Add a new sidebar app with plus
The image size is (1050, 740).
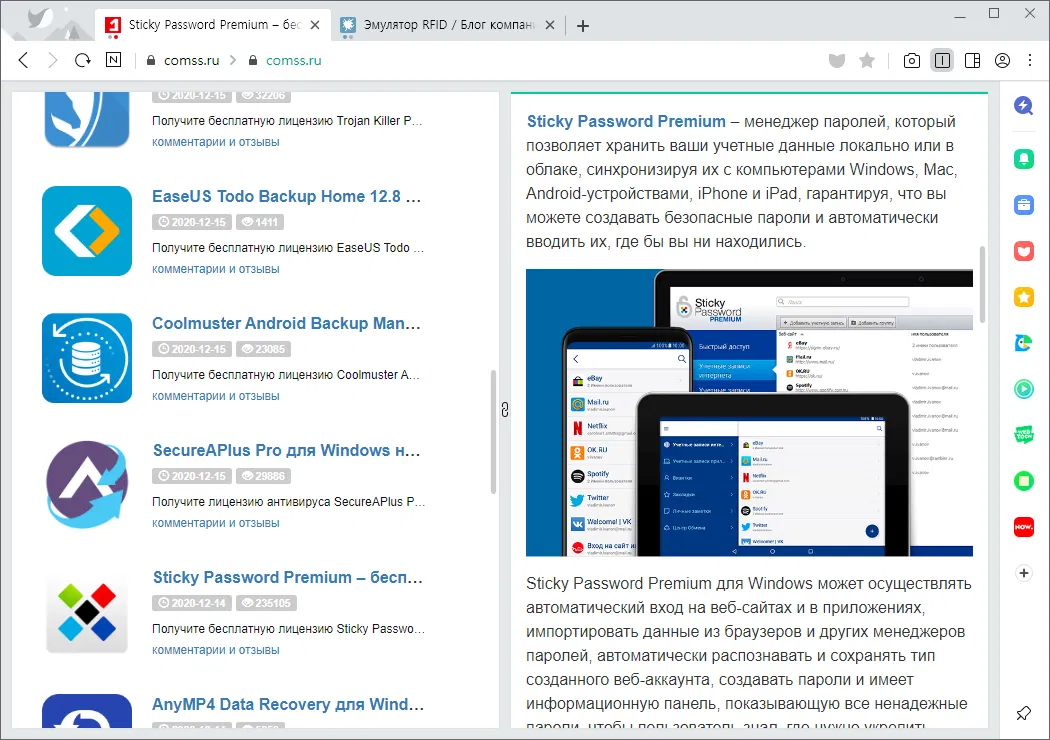(1023, 573)
